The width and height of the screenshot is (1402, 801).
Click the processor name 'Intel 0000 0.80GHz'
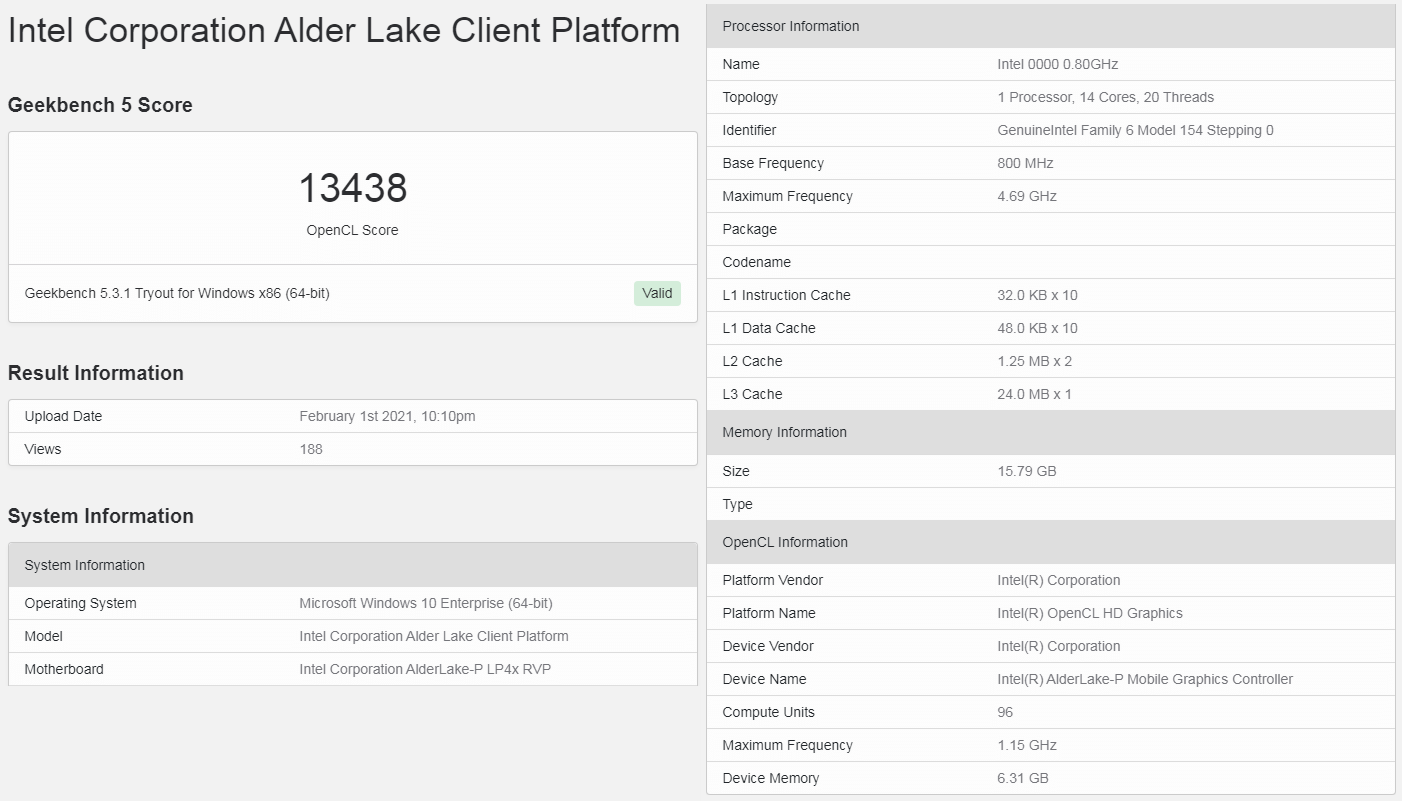click(1058, 64)
